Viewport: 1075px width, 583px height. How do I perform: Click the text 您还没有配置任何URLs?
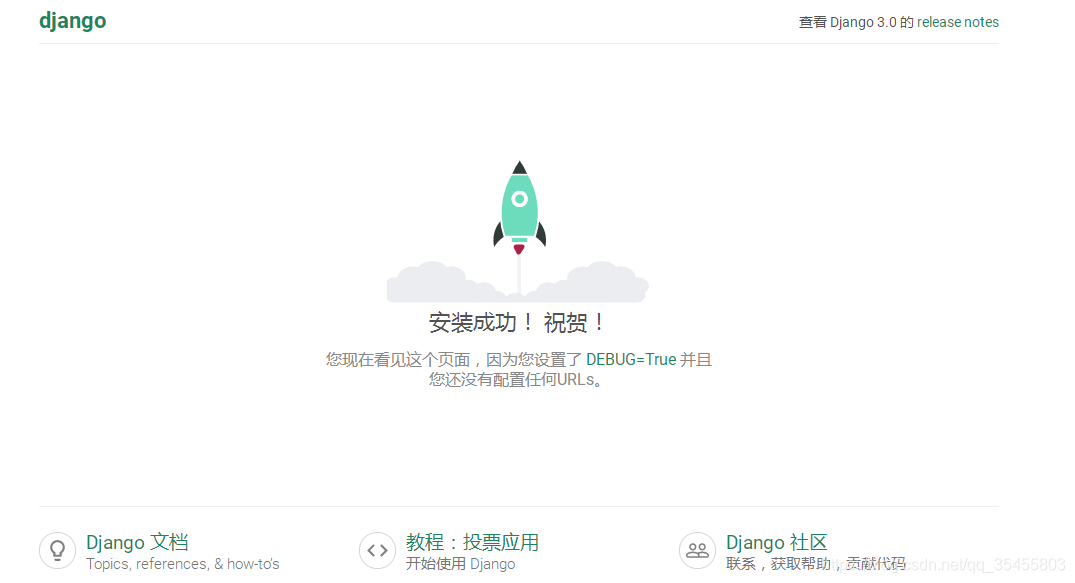click(517, 379)
